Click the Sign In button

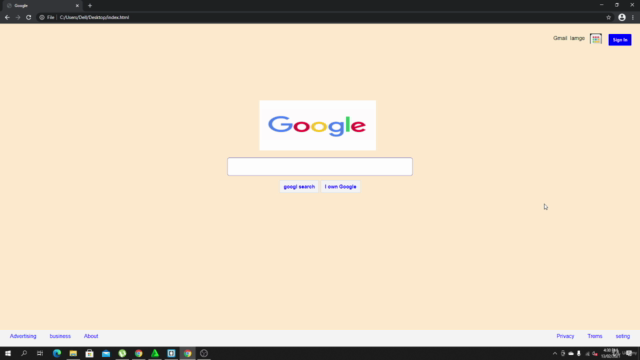[x=620, y=40]
